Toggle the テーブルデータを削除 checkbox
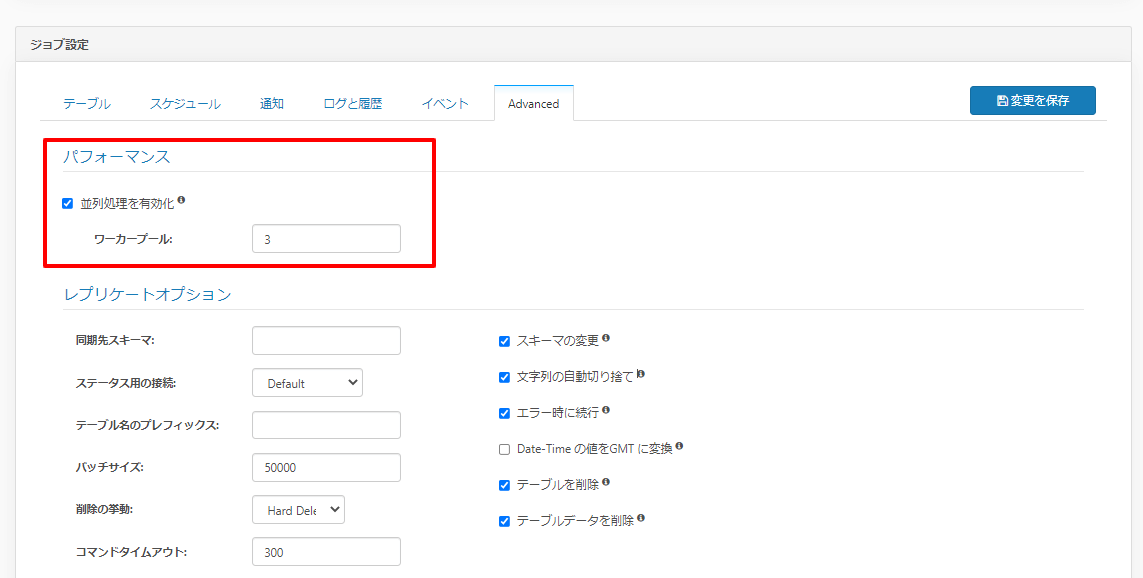Viewport: 1143px width, 578px height. pos(504,521)
